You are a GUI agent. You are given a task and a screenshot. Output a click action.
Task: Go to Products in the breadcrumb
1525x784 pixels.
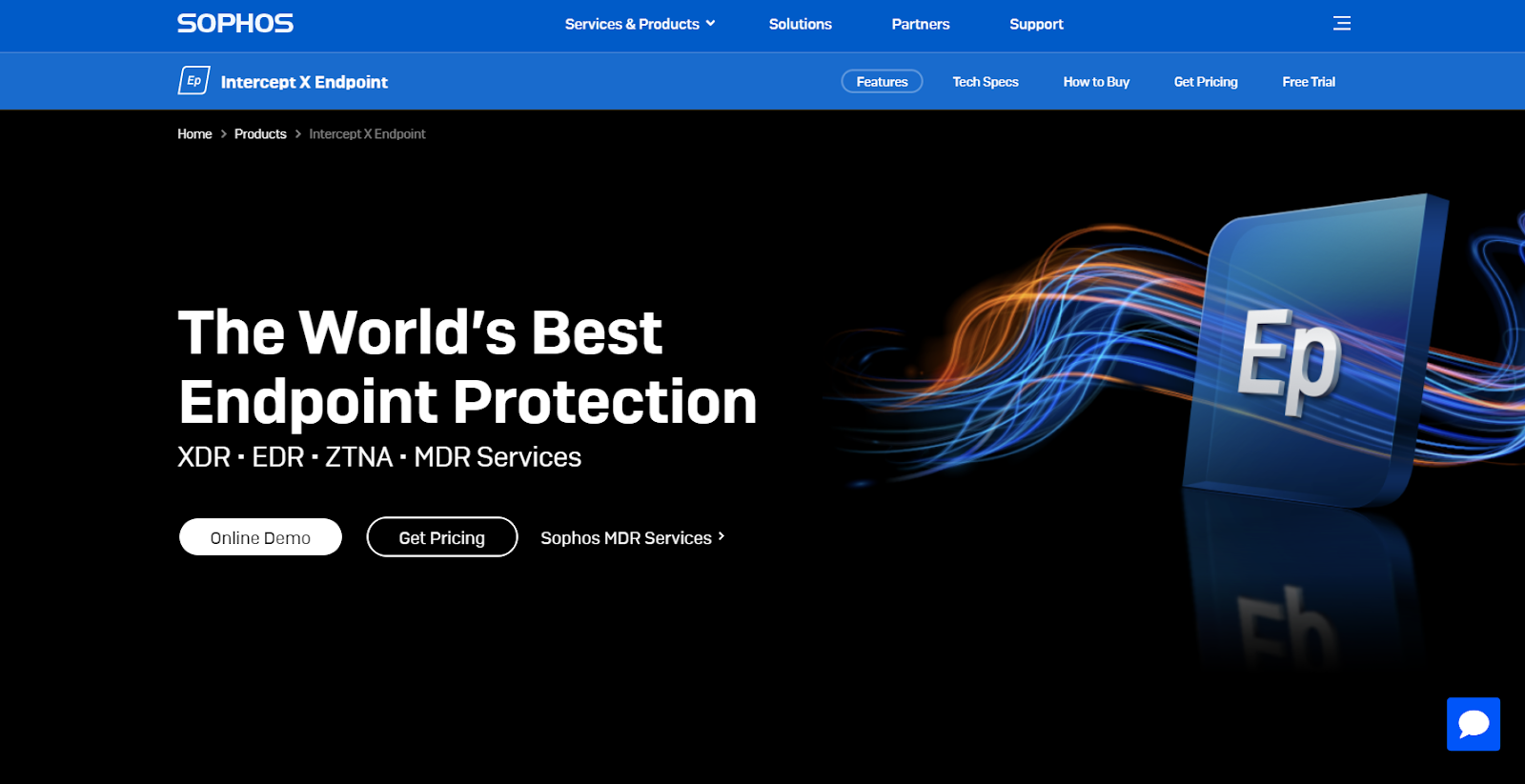[260, 134]
